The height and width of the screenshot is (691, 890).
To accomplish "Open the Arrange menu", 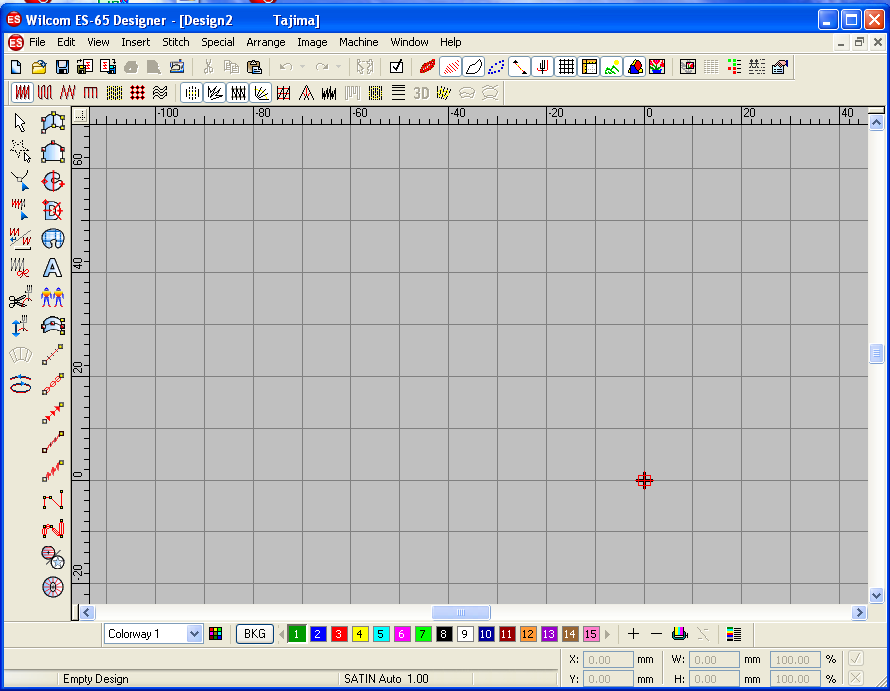I will 266,42.
